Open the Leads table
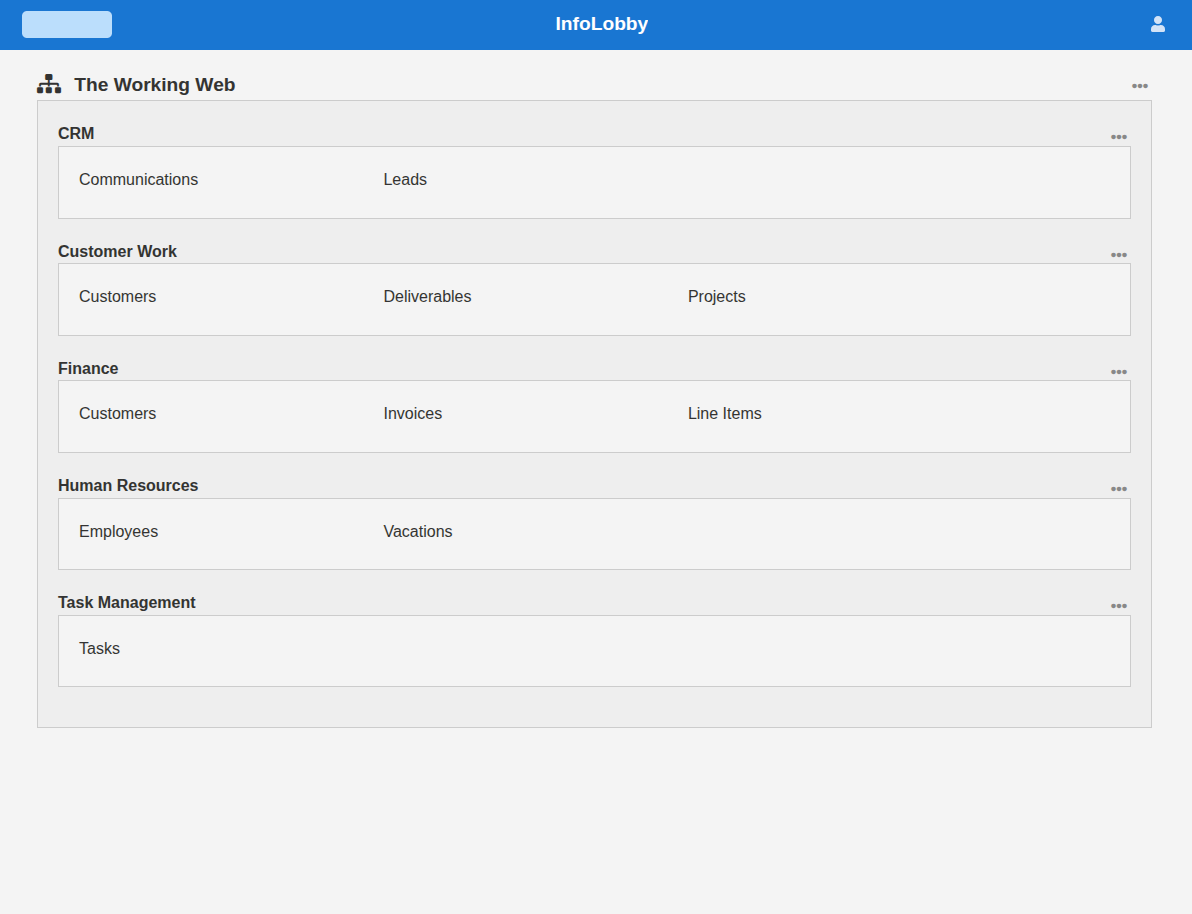The image size is (1192, 914). [405, 180]
